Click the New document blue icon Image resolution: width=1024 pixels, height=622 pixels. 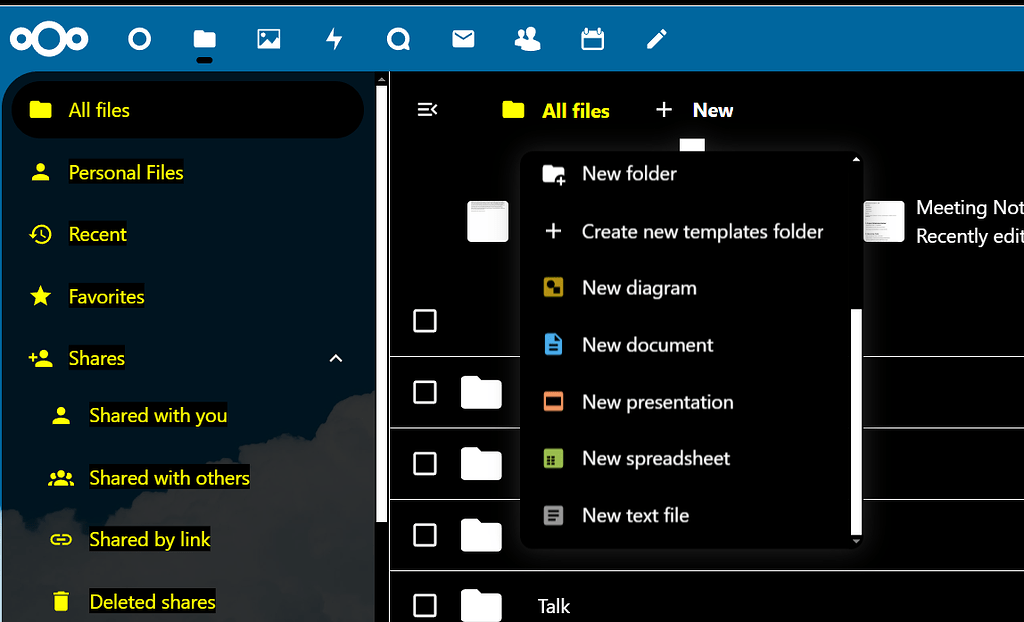pos(554,344)
